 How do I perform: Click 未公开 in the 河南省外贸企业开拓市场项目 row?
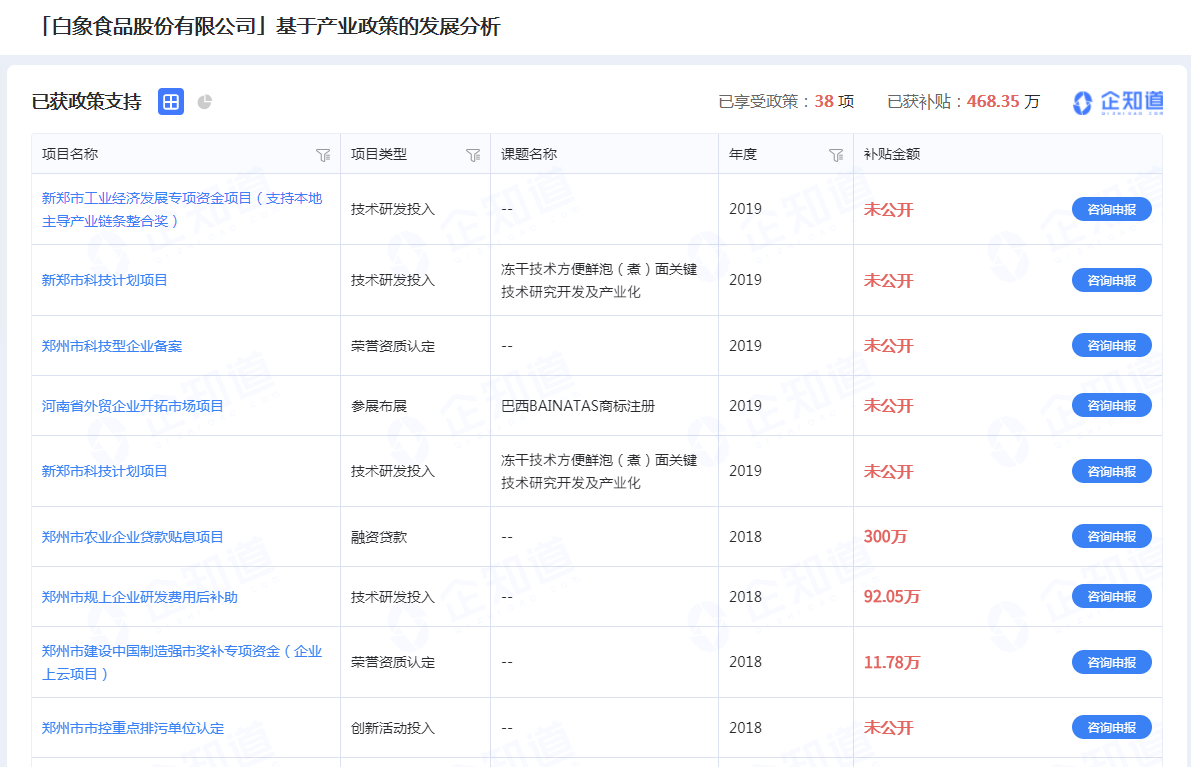[x=889, y=406]
